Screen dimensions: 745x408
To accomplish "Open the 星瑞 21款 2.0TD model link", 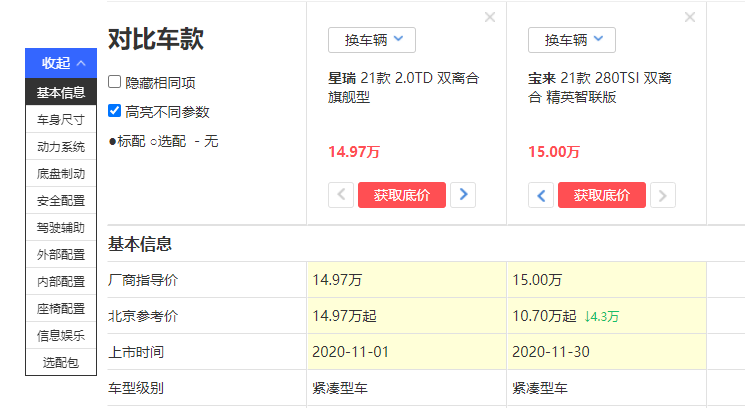I will [x=403, y=87].
